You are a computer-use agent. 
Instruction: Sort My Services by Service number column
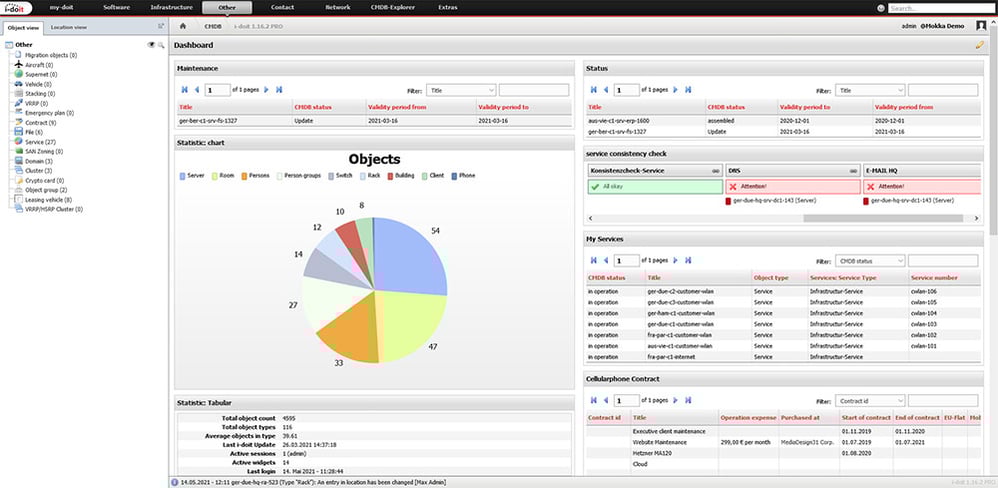tap(934, 278)
